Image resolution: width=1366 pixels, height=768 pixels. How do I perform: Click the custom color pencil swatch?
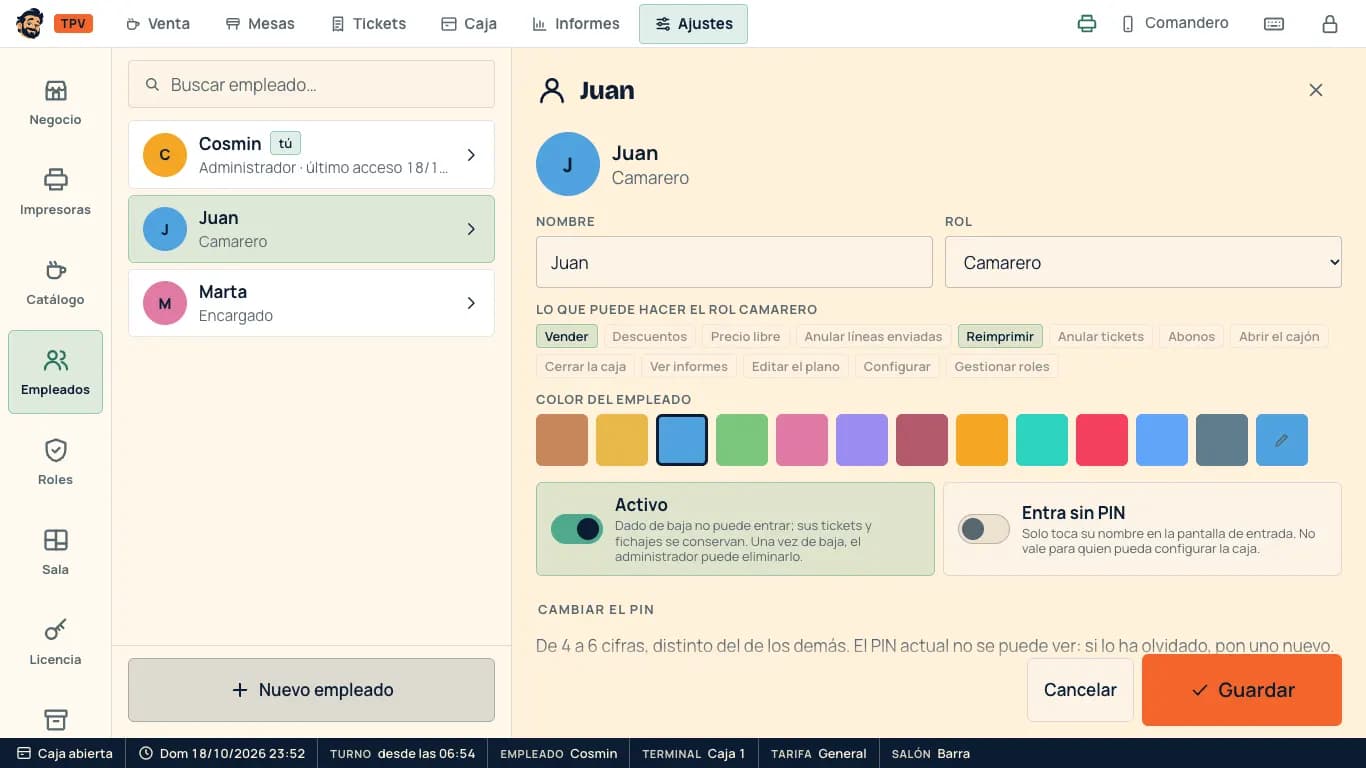[1282, 440]
